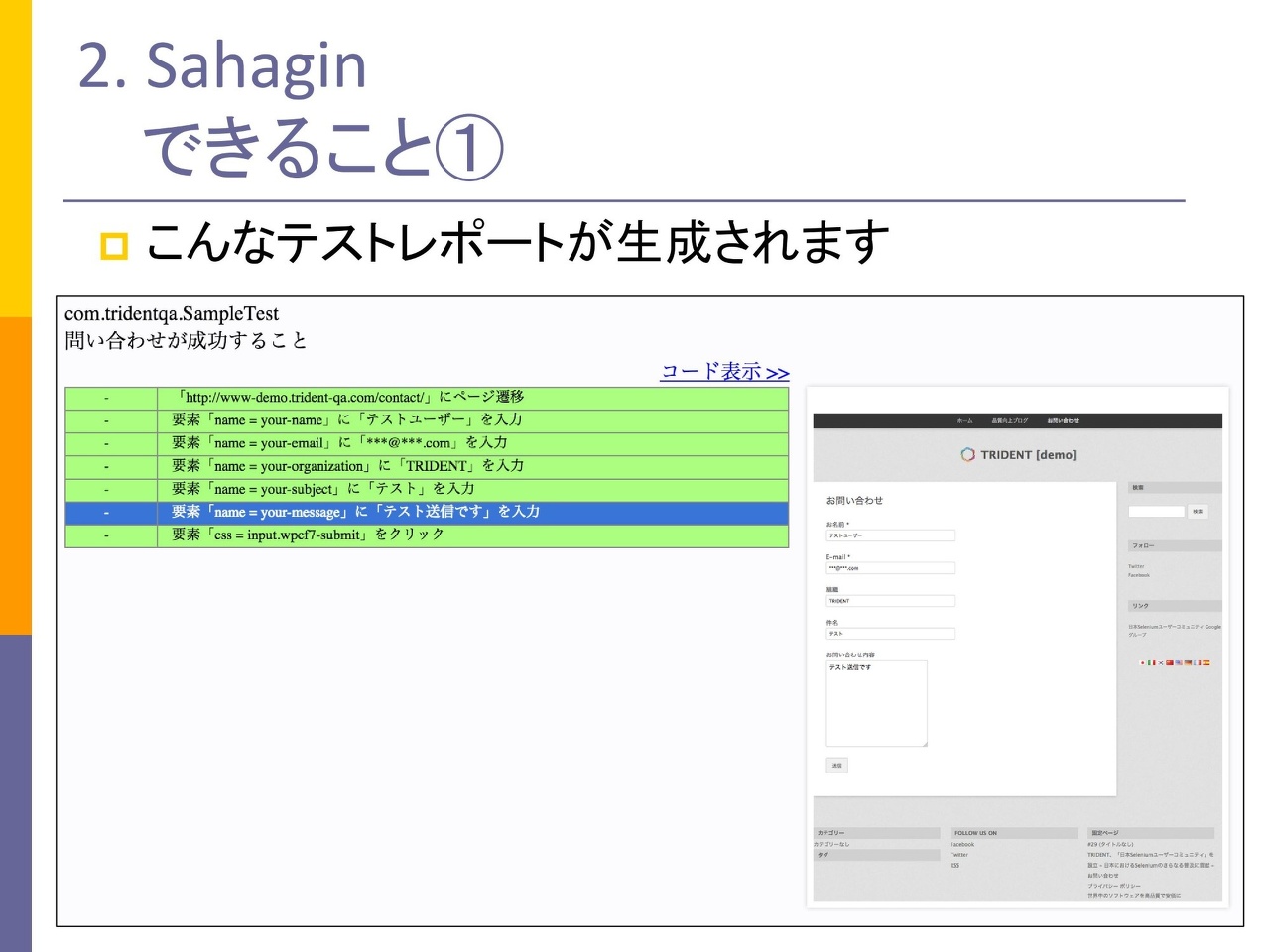Open the ホーム nav menu item
This screenshot has width=1270, height=952.
click(964, 420)
